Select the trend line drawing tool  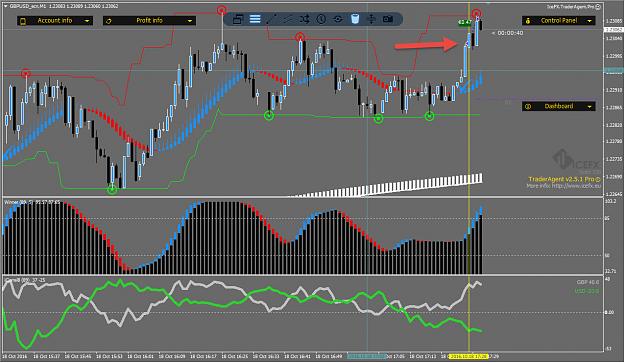coord(271,19)
